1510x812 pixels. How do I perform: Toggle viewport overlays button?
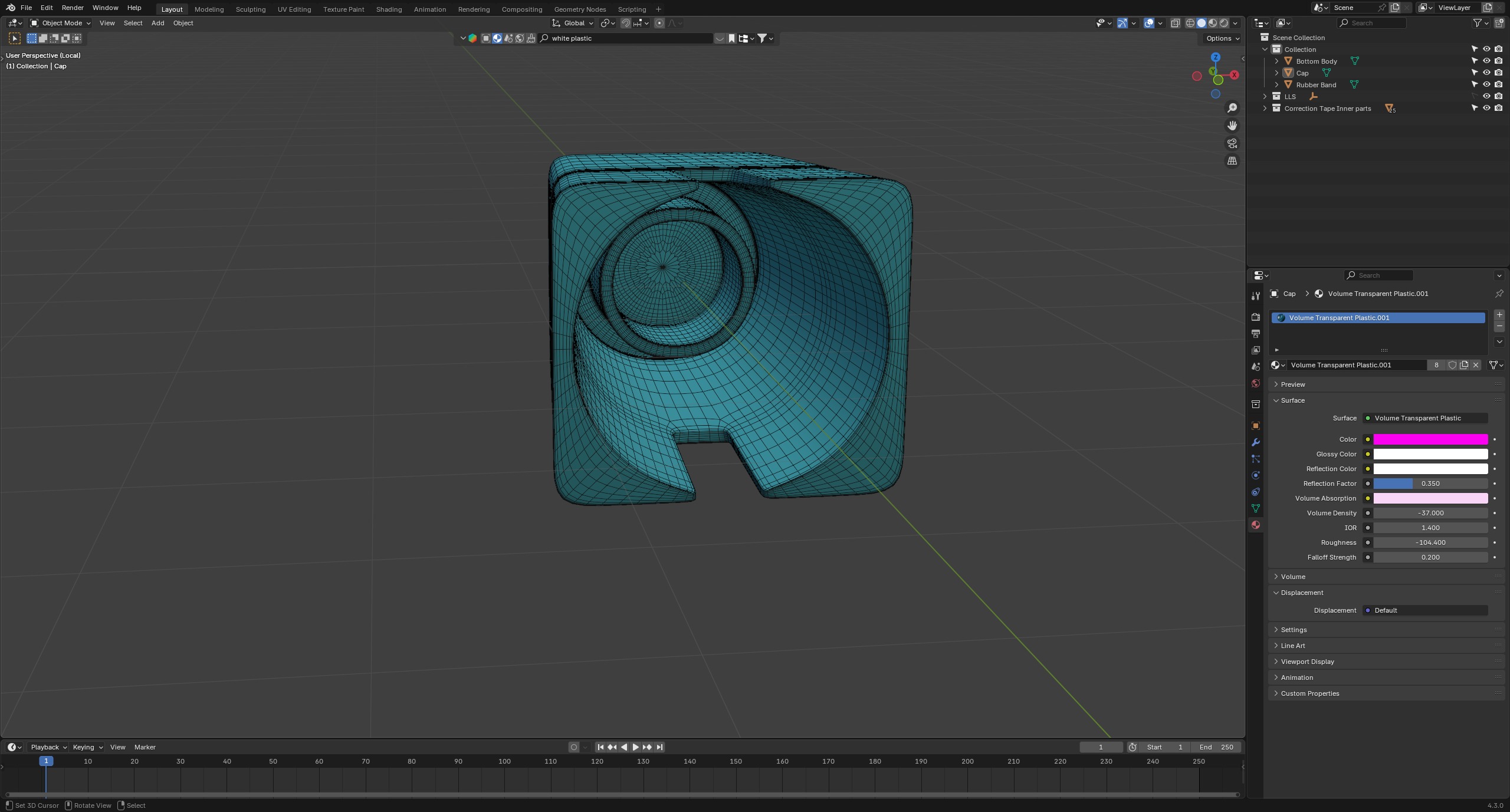click(1149, 23)
